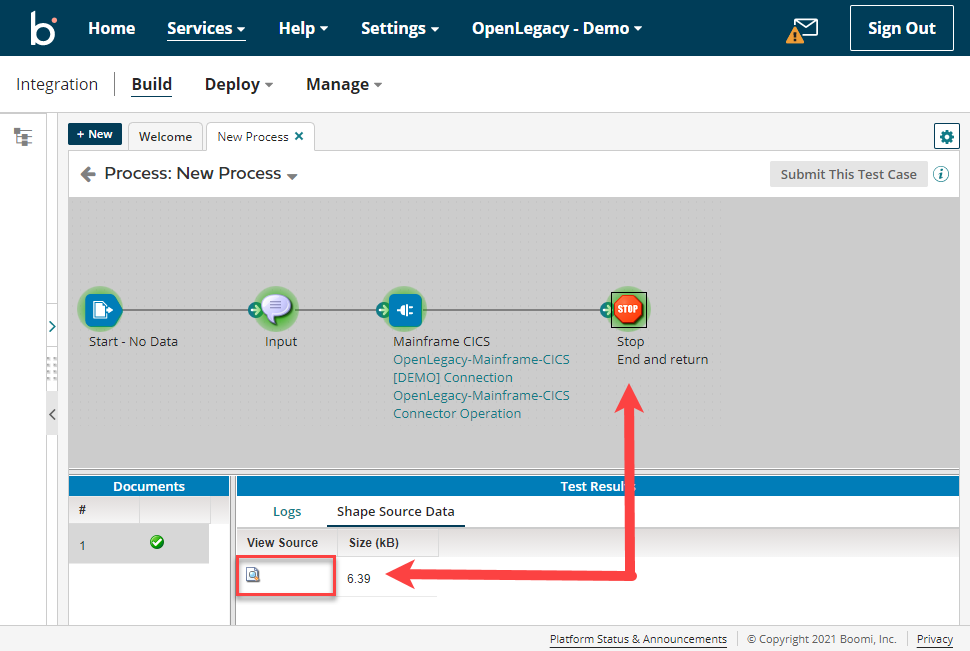Click the process tree icon in the left sidebar
Viewport: 970px width, 651px height.
pos(23,136)
